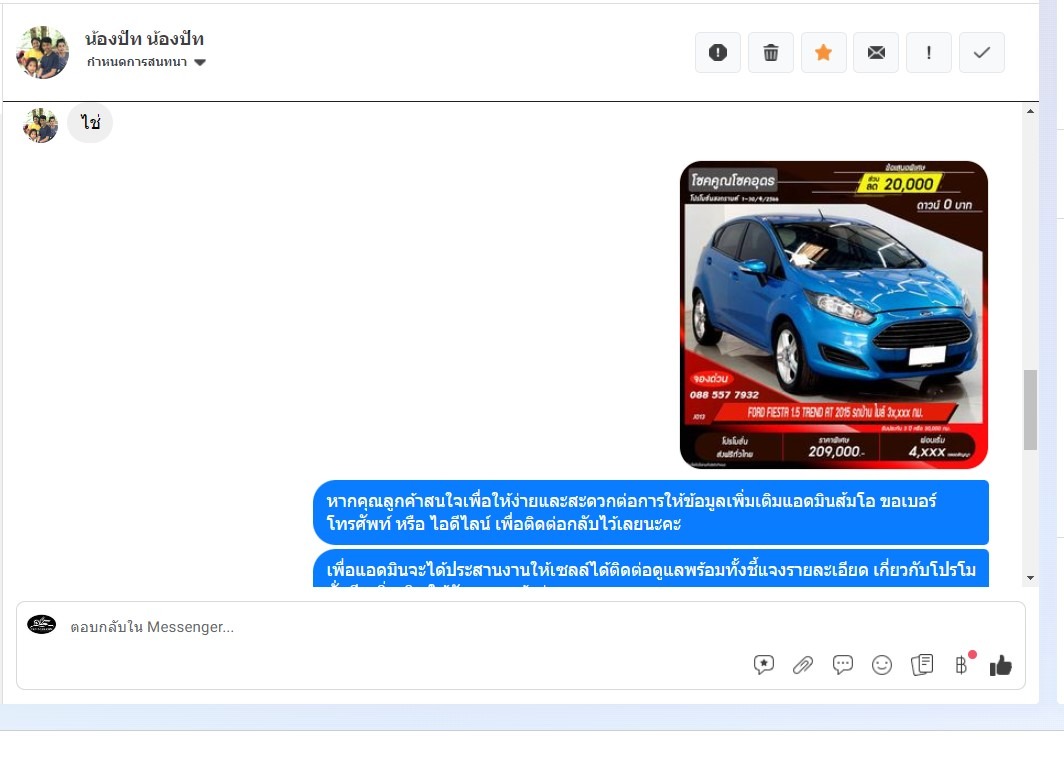
Task: Click the chat scrollbar up arrow
Action: [x=1031, y=111]
